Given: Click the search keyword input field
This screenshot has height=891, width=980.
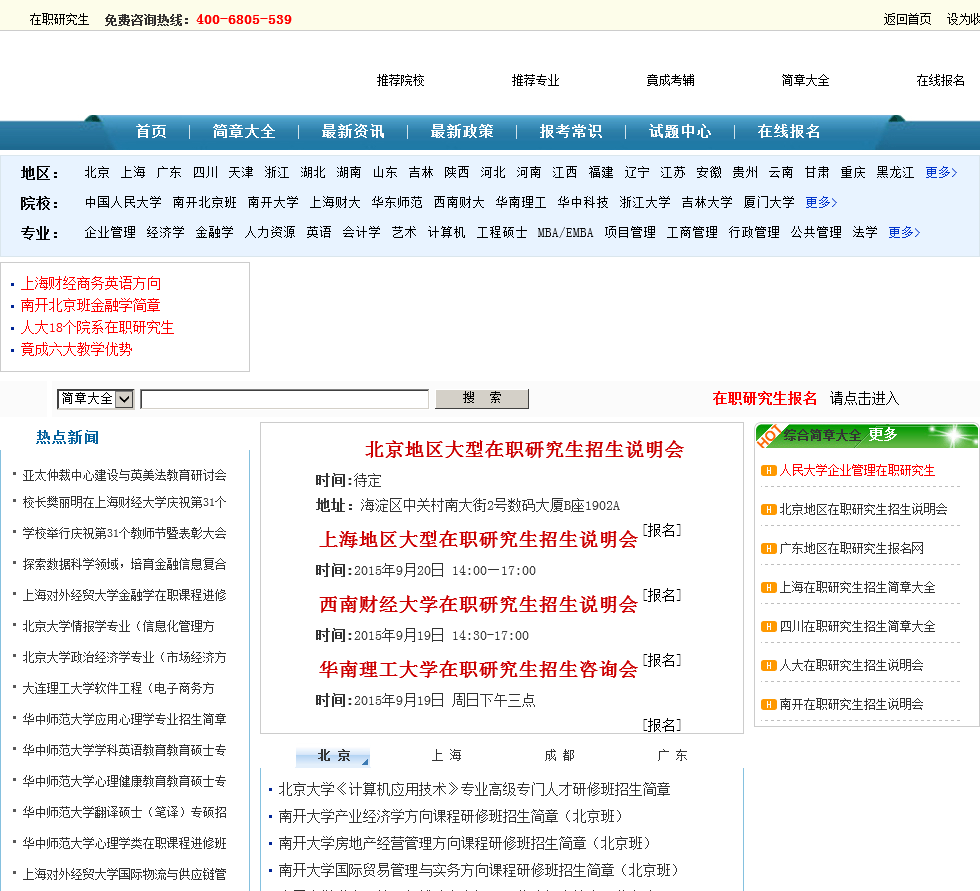Looking at the screenshot, I should pyautogui.click(x=284, y=399).
